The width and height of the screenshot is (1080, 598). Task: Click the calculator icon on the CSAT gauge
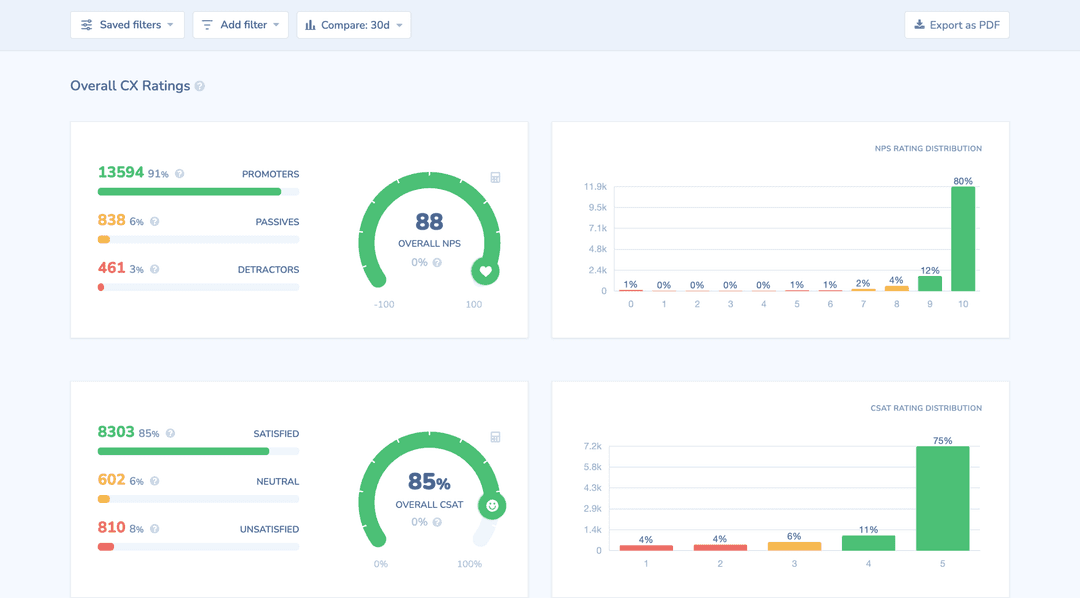(495, 437)
